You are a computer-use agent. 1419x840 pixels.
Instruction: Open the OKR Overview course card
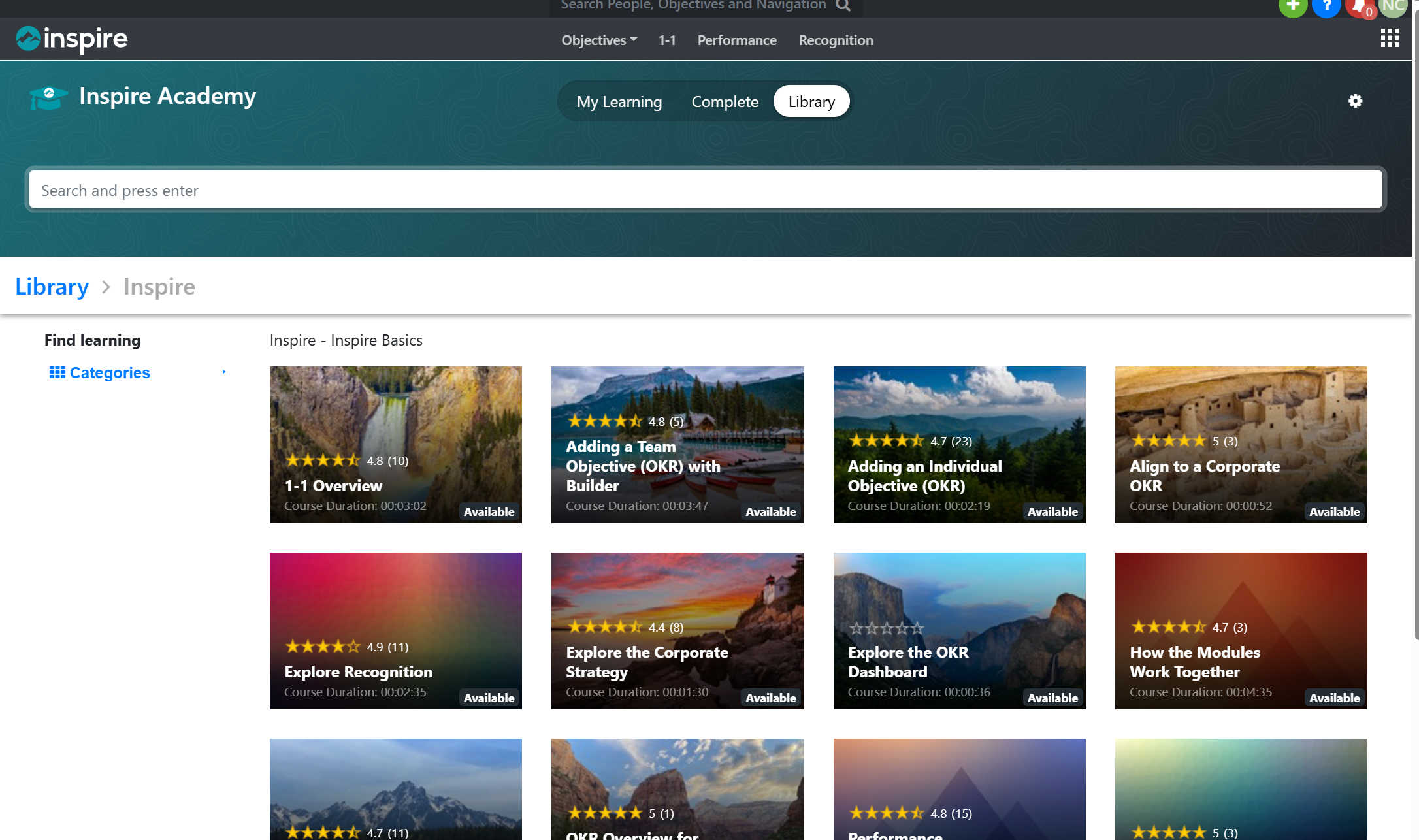tap(677, 789)
